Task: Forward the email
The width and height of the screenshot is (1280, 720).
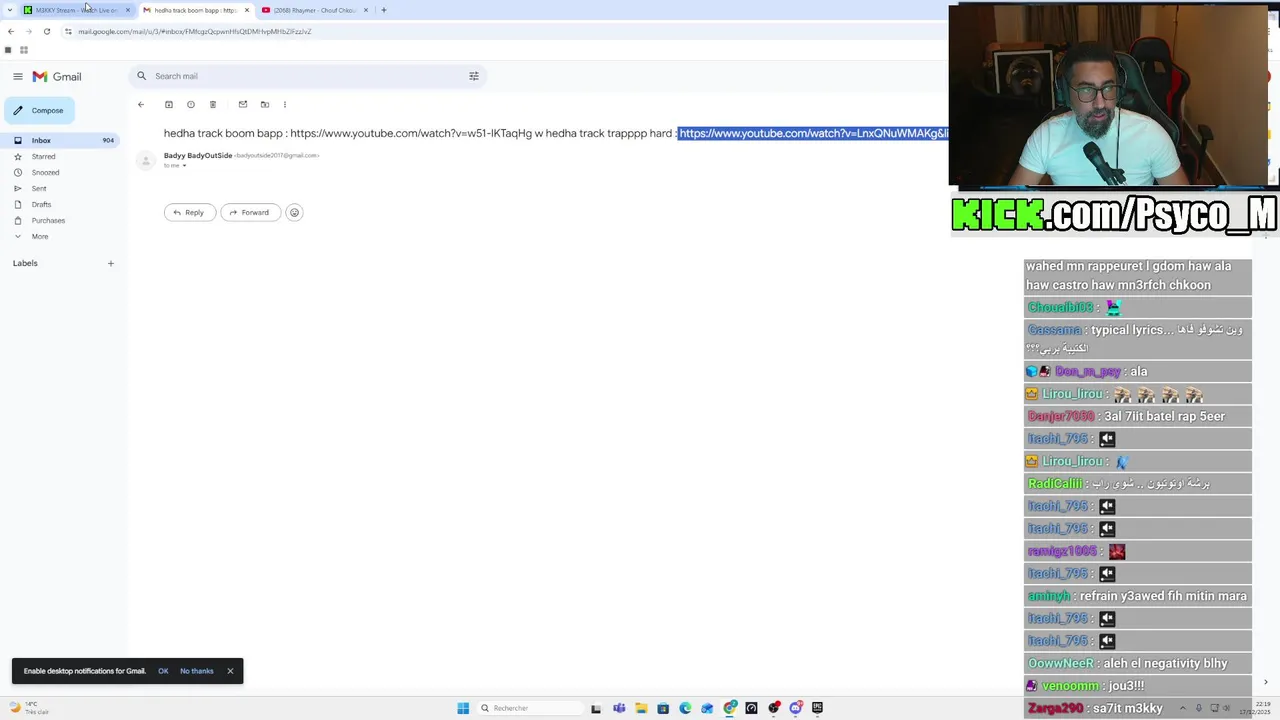Action: pyautogui.click(x=250, y=212)
